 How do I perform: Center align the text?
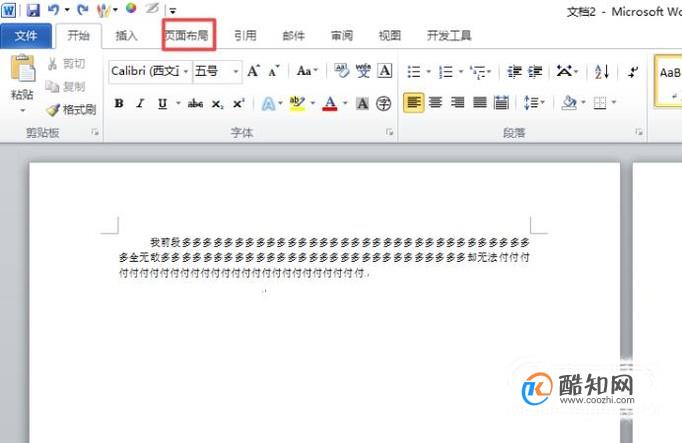click(x=435, y=103)
